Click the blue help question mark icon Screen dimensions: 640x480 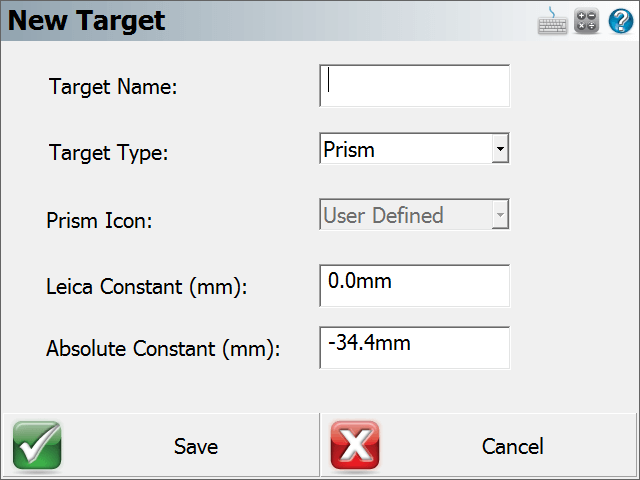pos(621,21)
